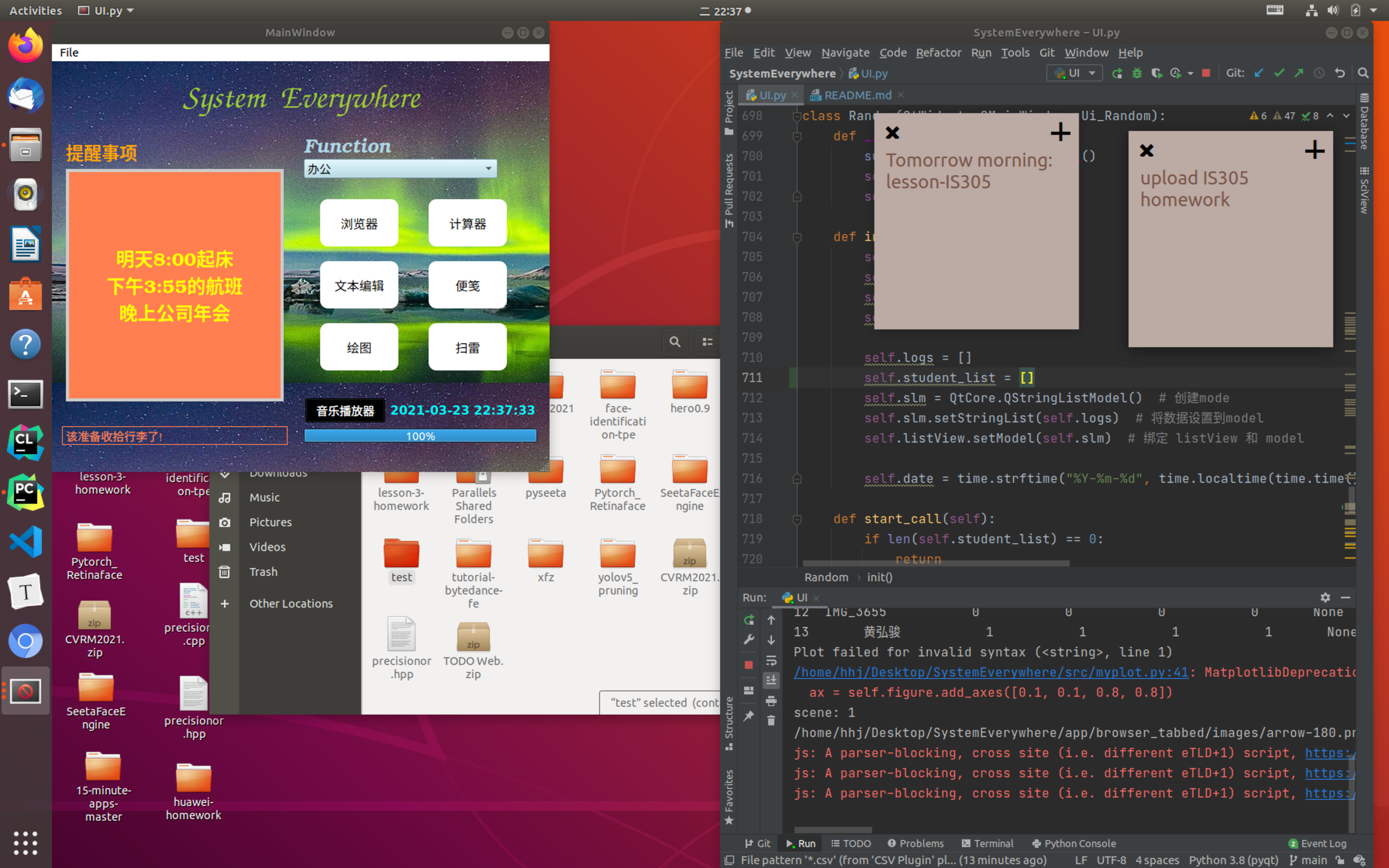
Task: Click the Git rollback icon
Action: click(x=1340, y=74)
